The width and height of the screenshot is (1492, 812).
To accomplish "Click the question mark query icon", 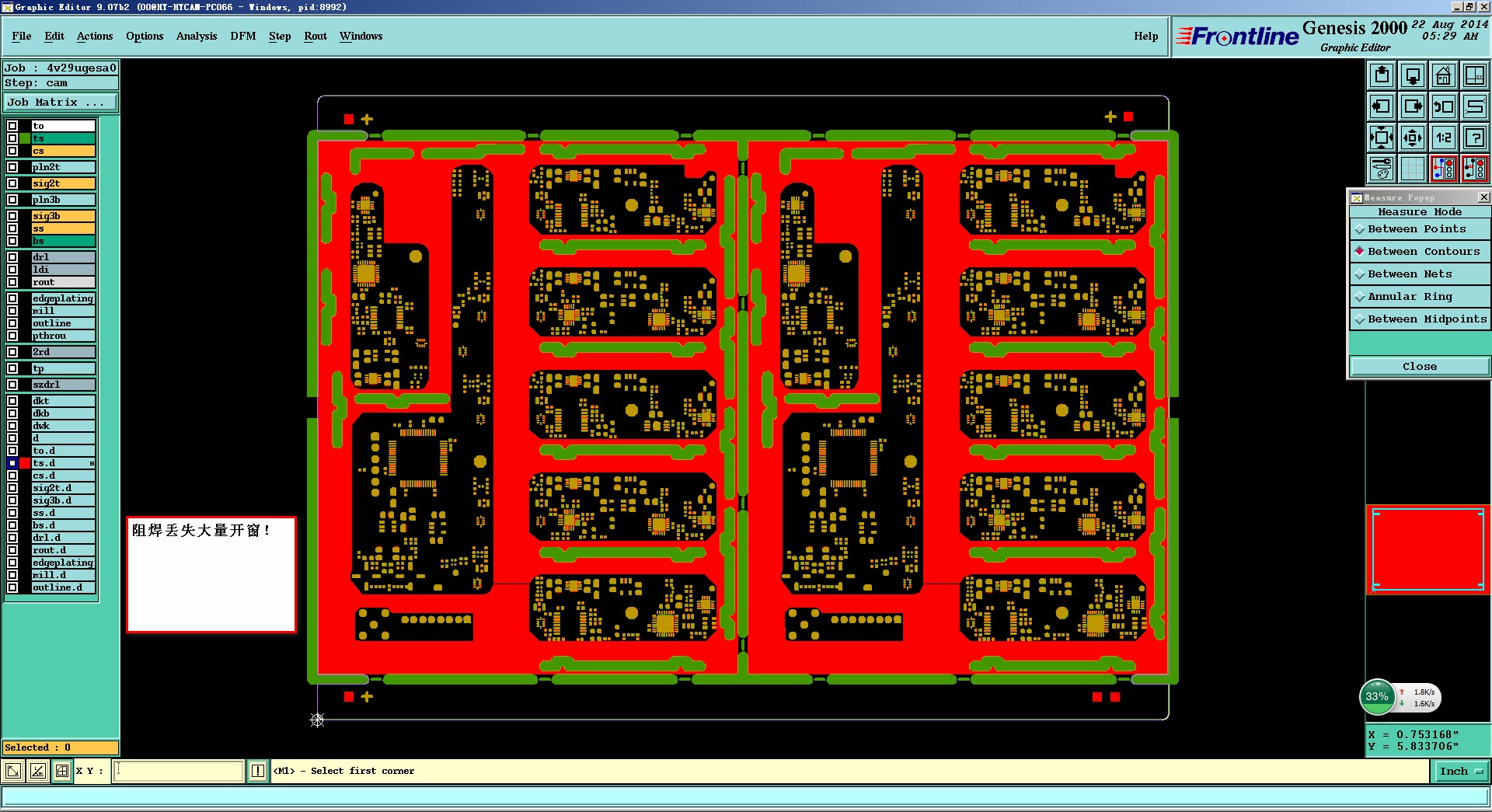I will pos(1474,138).
